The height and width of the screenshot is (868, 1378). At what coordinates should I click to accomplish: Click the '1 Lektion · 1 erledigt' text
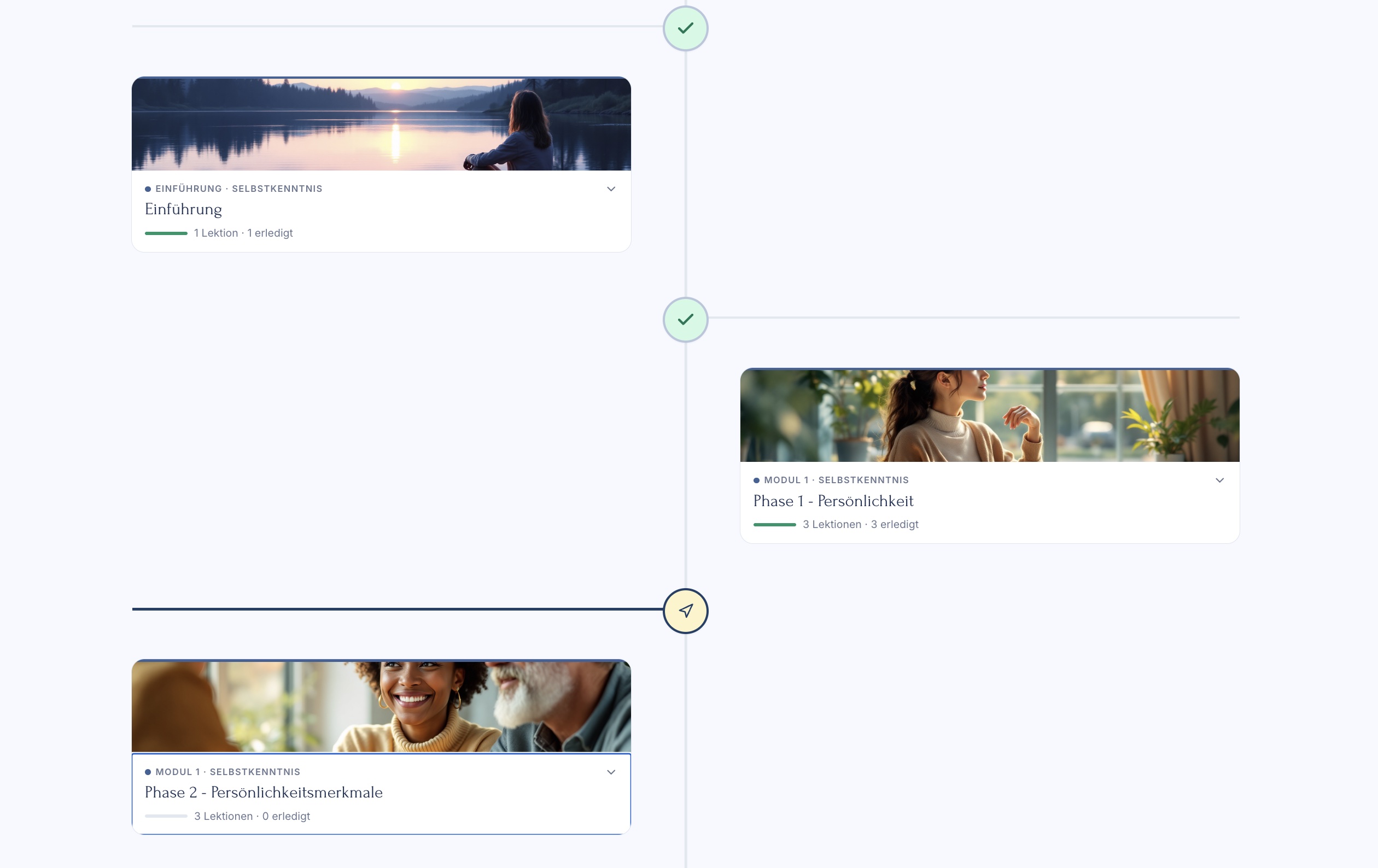[x=243, y=233]
